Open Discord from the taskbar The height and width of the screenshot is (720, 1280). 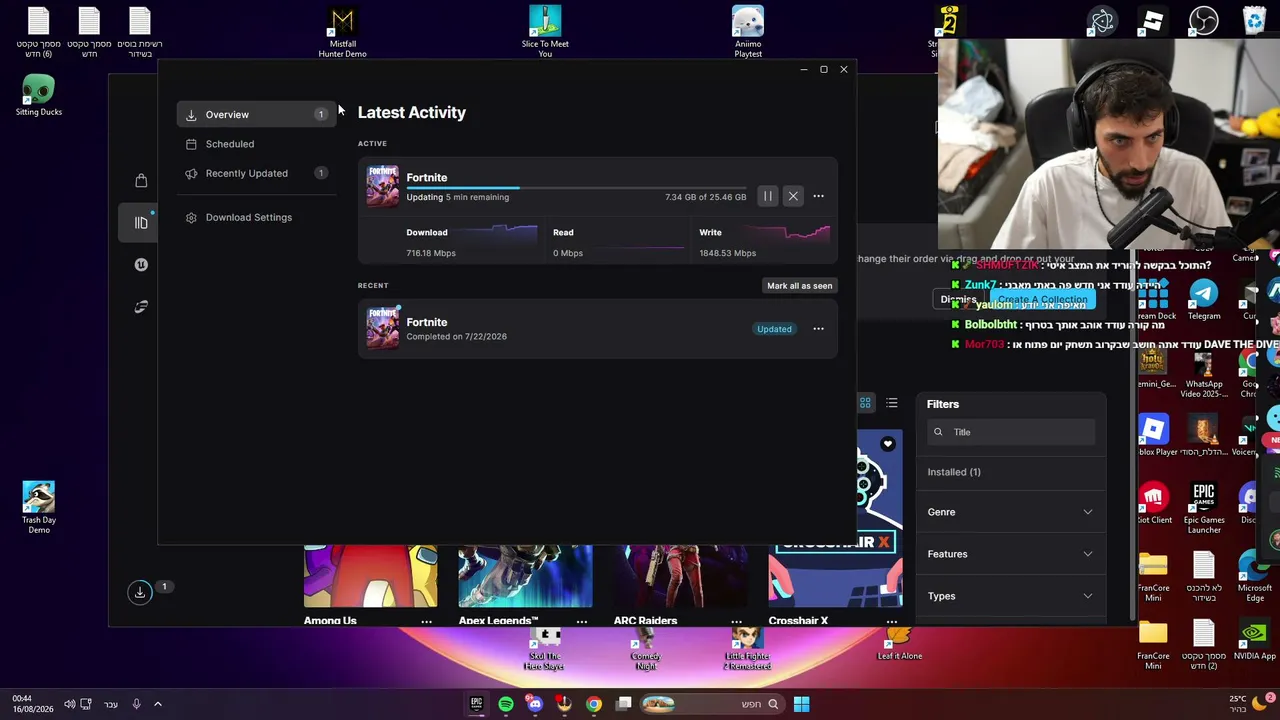[535, 704]
